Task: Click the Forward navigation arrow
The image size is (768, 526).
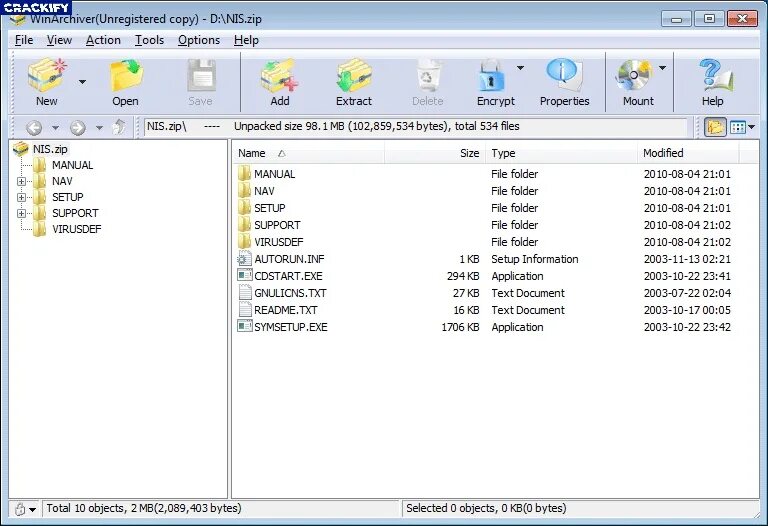Action: point(77,128)
